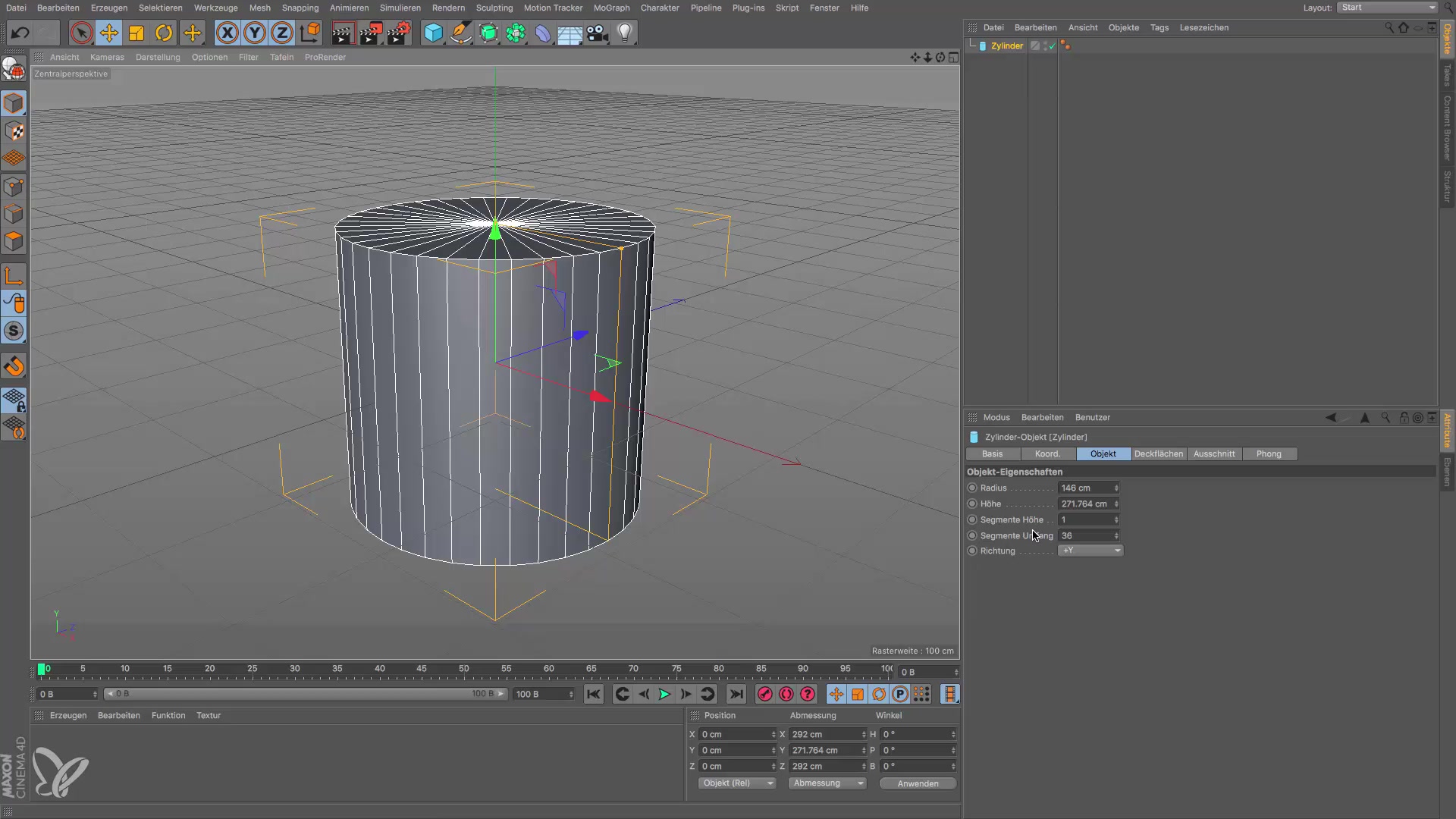Open the Objekt (Rel) dropdown

point(736,783)
